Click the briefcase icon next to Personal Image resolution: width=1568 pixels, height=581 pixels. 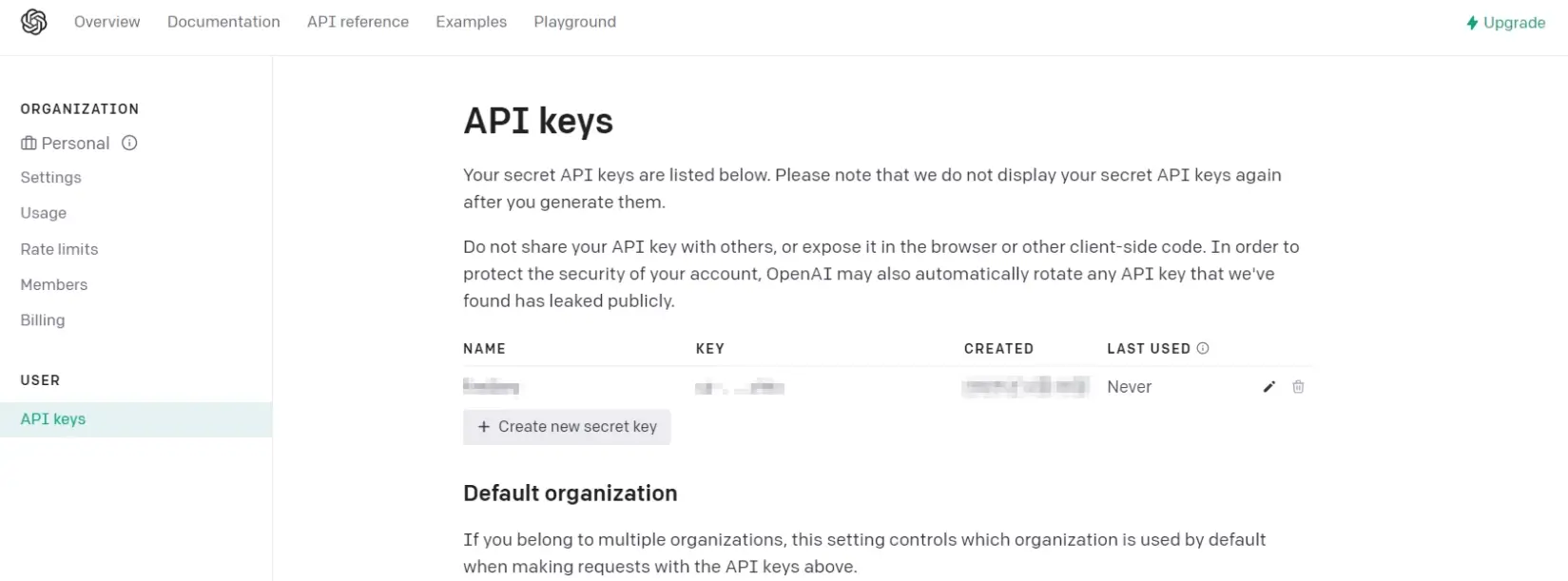pos(27,143)
